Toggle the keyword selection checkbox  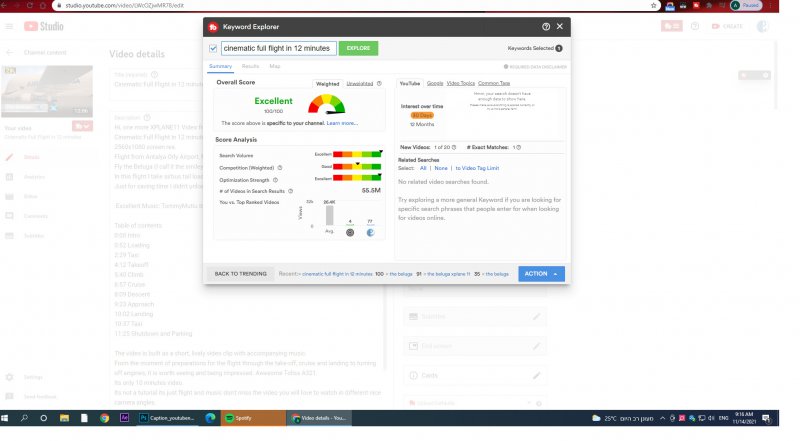pos(213,48)
